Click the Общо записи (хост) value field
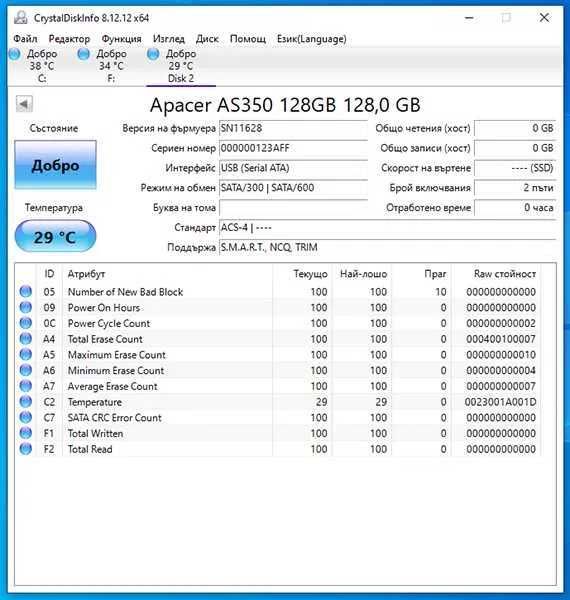The width and height of the screenshot is (570, 600). [515, 148]
